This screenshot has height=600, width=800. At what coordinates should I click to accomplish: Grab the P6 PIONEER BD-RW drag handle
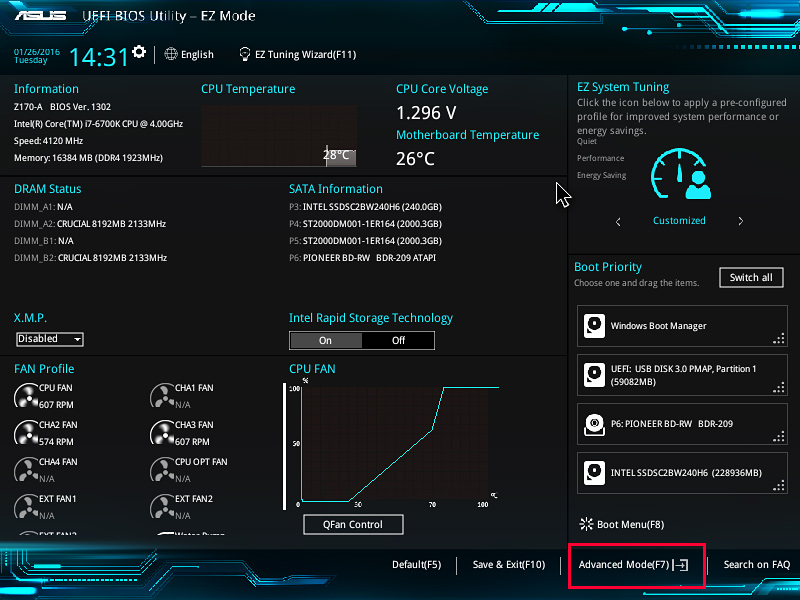click(779, 436)
